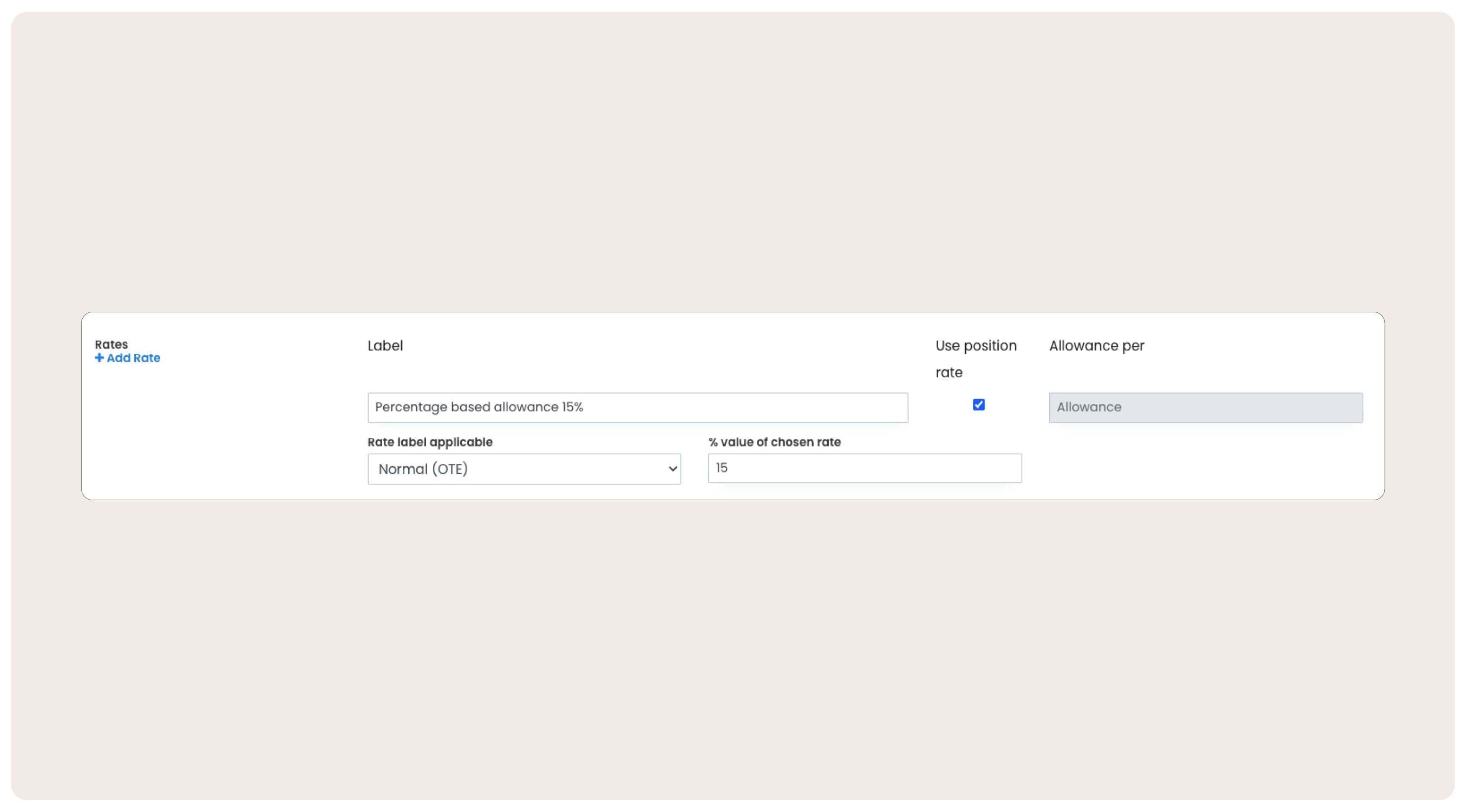Click the Rates section heading
Image resolution: width=1466 pixels, height=812 pixels.
click(111, 344)
